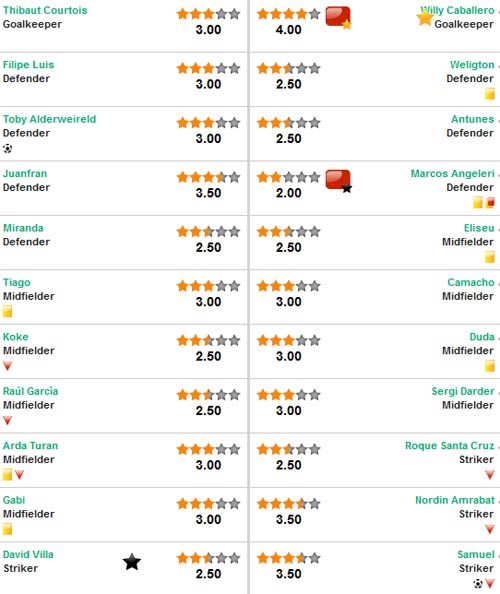Open the Roque Santa Cruz player link
This screenshot has width=500, height=594.
click(450, 446)
